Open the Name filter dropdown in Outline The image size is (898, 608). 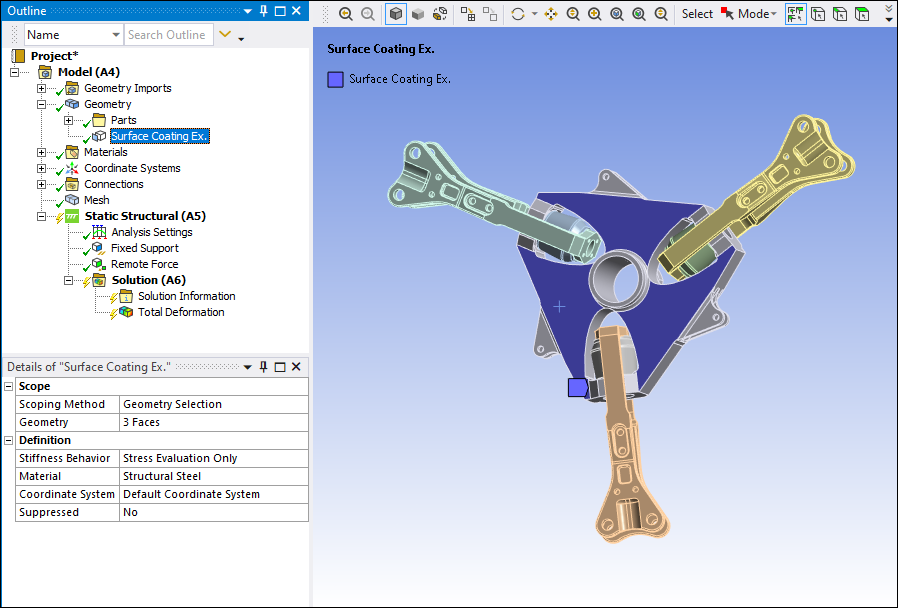(115, 35)
